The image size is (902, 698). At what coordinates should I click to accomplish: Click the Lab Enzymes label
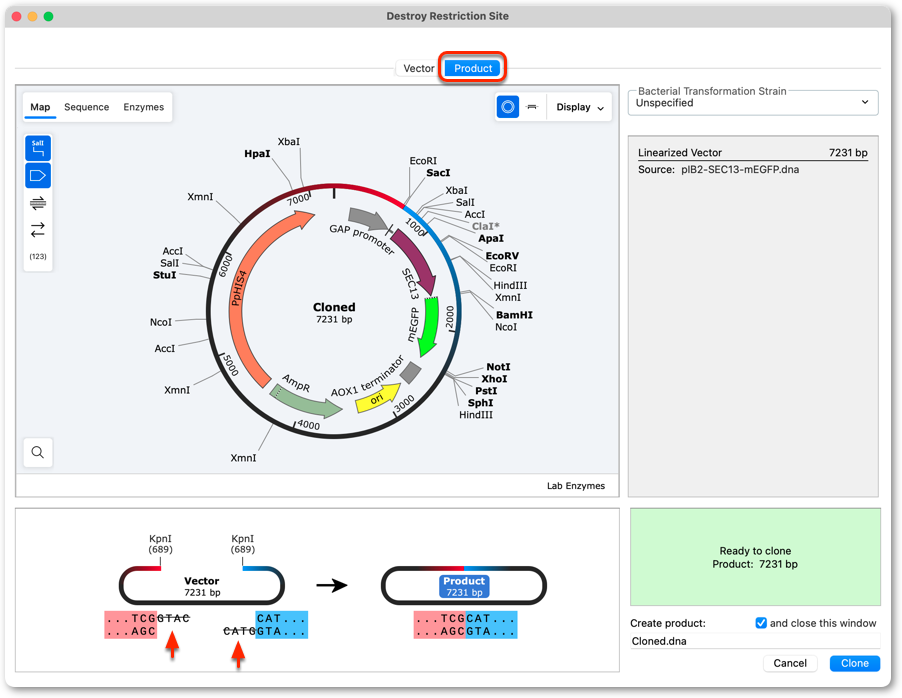tap(575, 486)
